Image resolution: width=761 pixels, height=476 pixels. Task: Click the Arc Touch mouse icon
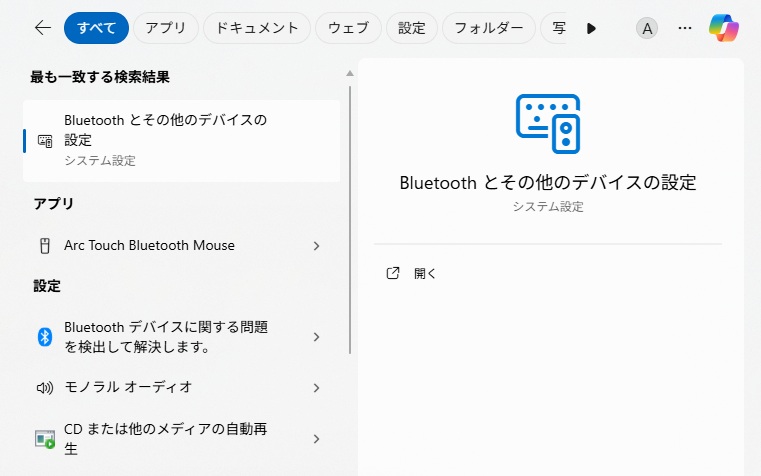point(44,246)
